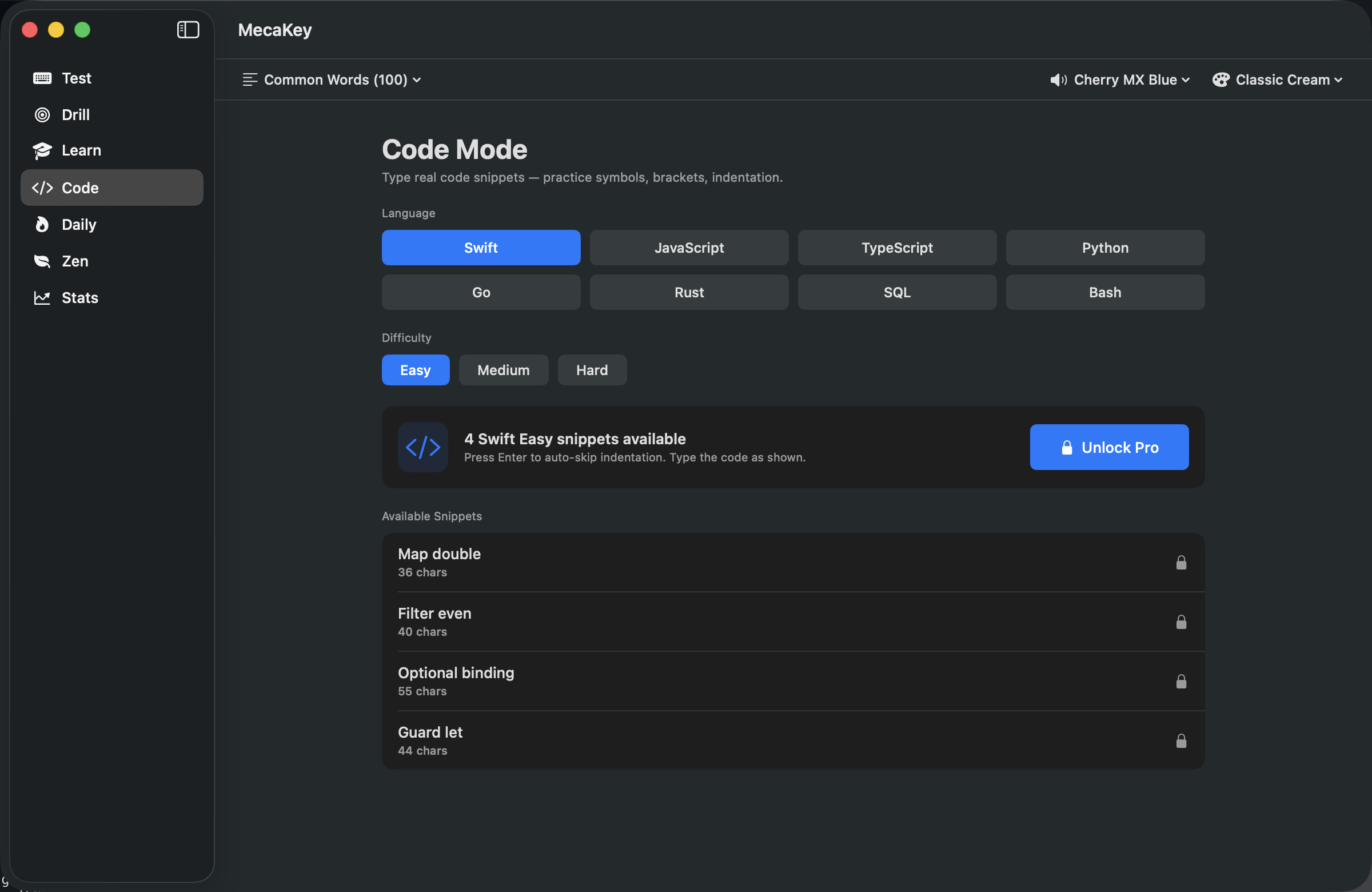Screen dimensions: 1372x892
Task: Open the Cherry MX Blue sound dropdown
Action: [1119, 79]
